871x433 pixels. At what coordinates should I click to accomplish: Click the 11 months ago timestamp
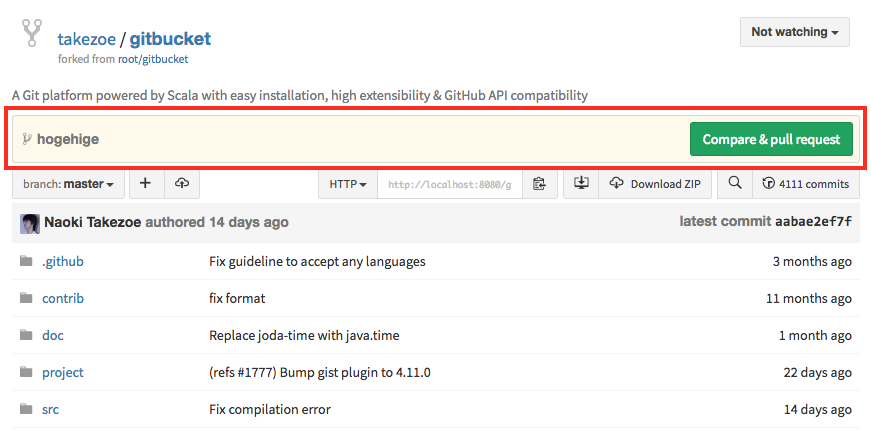[x=809, y=298]
